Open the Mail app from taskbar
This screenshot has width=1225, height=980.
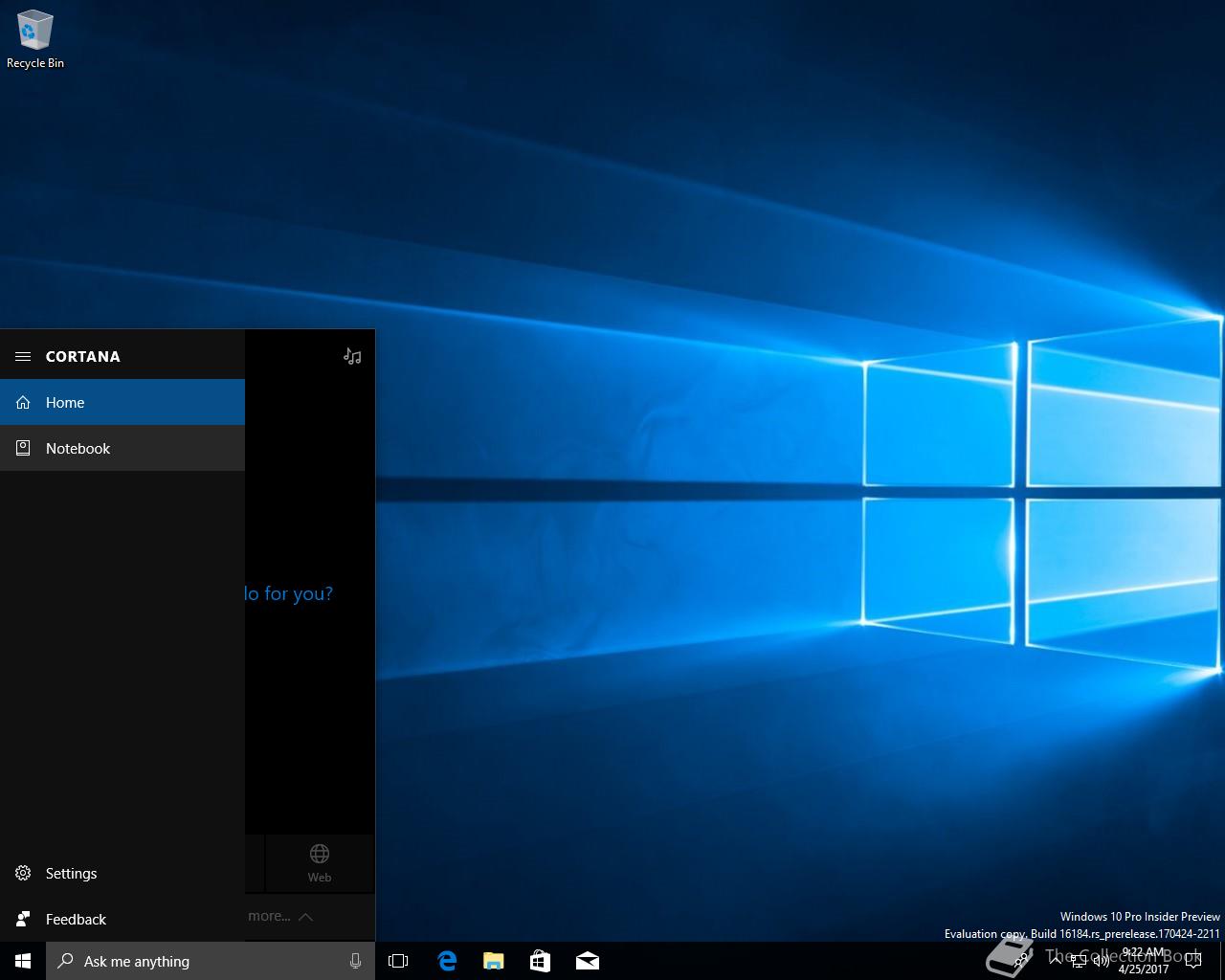coord(587,961)
